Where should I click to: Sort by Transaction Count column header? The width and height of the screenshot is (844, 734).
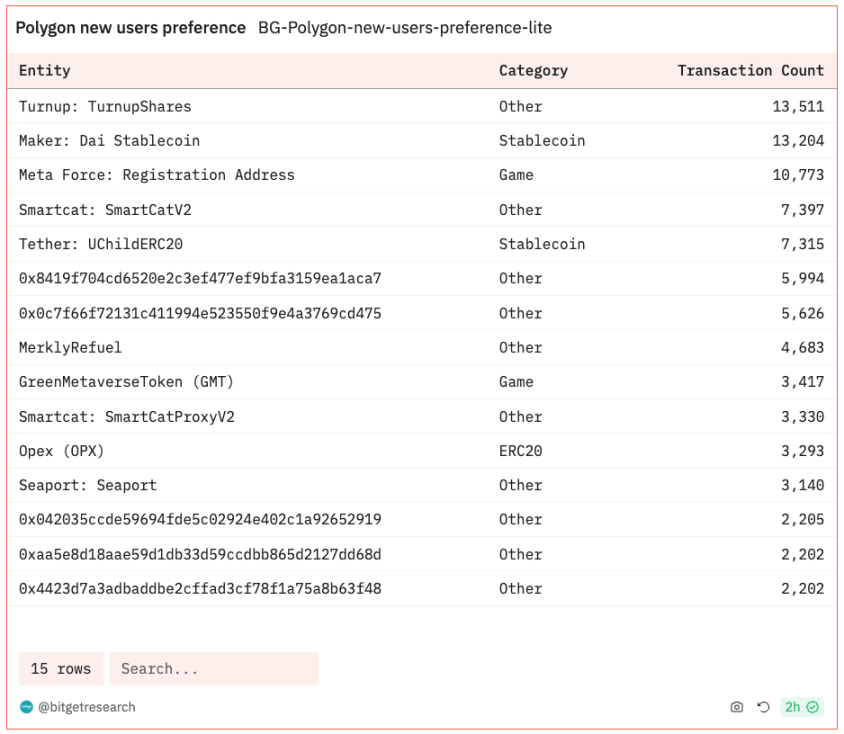coord(750,71)
